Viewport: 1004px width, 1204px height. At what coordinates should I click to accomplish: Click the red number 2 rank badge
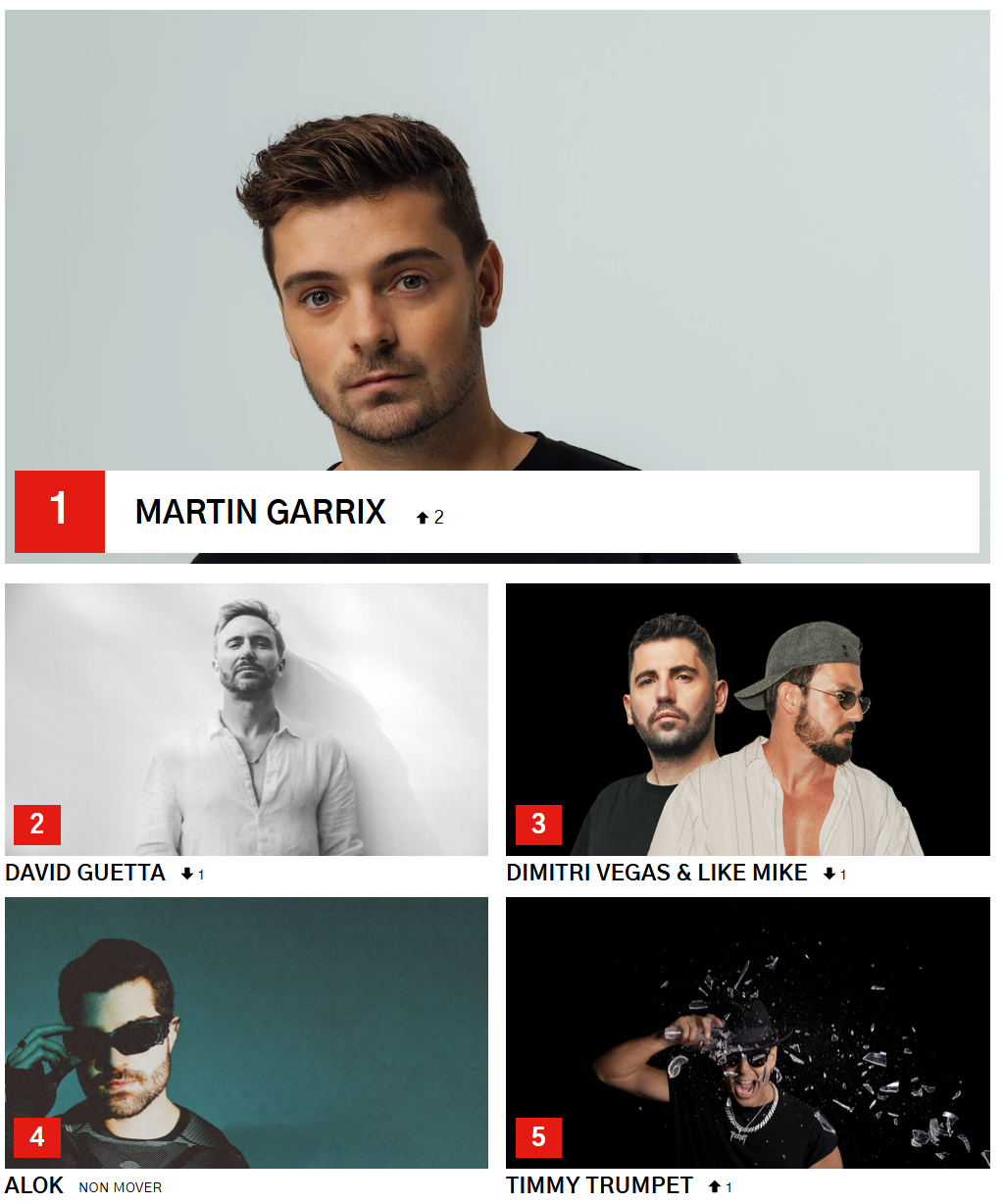37,825
